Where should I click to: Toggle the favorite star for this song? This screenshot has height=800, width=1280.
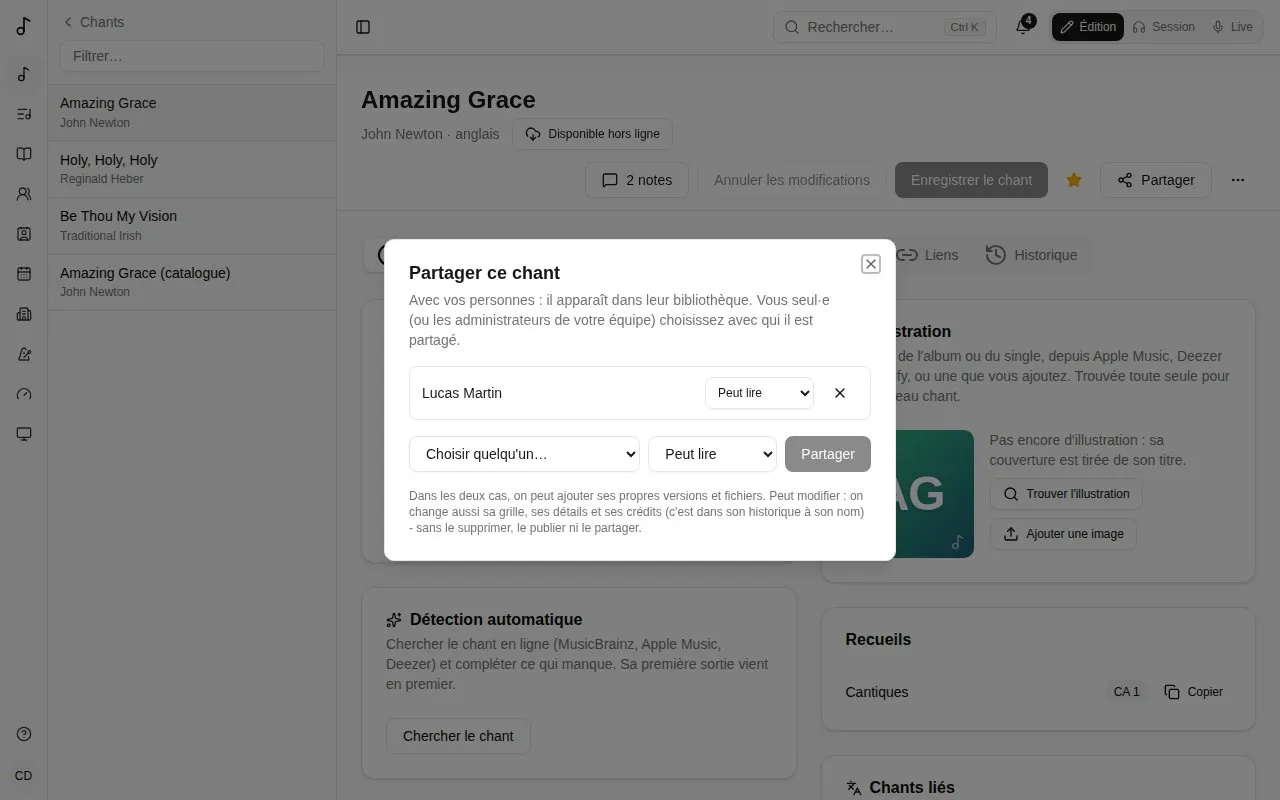1074,180
